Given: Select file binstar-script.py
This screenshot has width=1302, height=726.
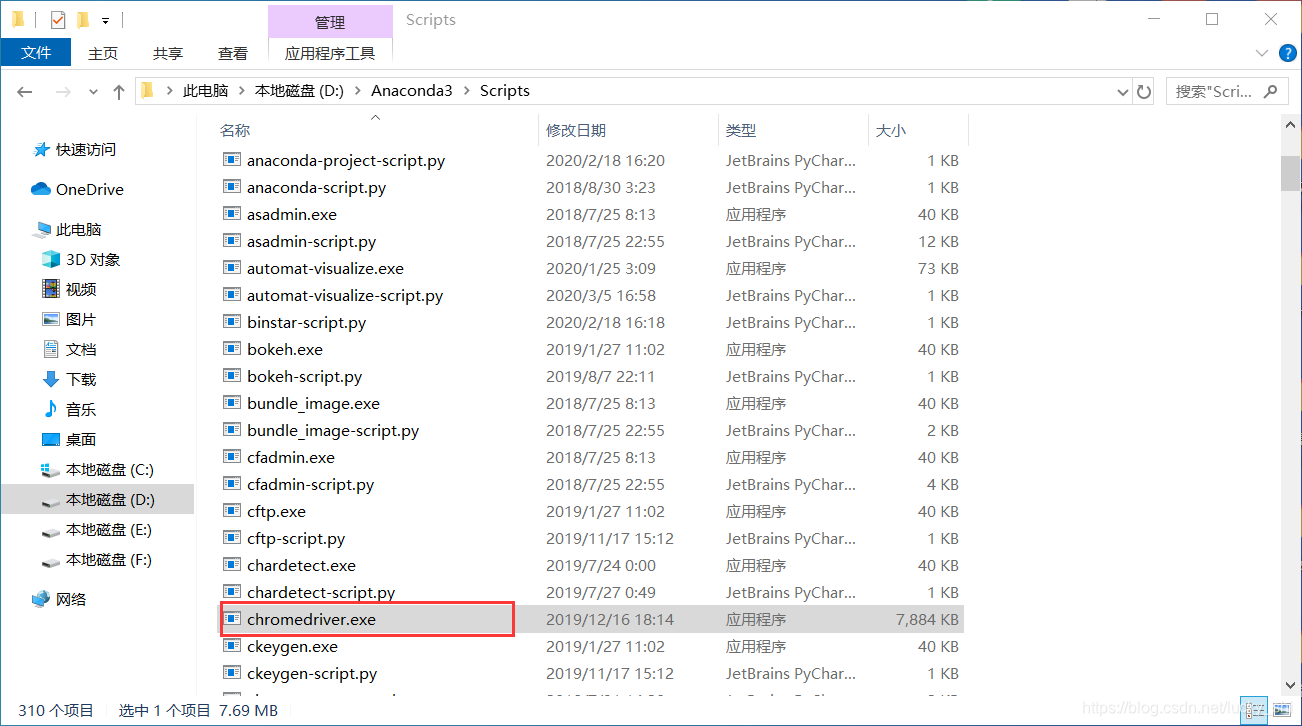Looking at the screenshot, I should (x=306, y=322).
